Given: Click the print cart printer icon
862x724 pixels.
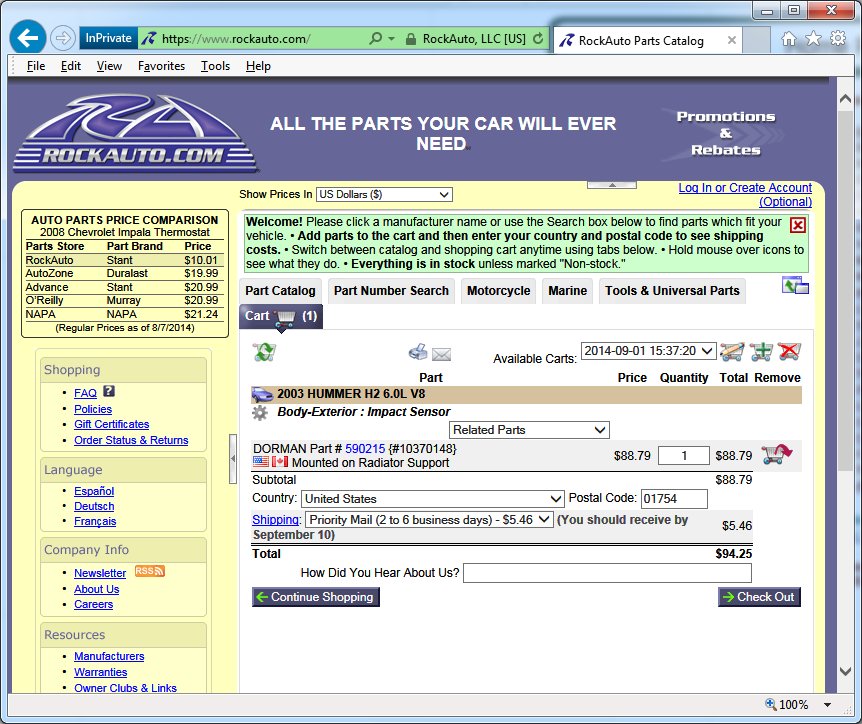Looking at the screenshot, I should pos(418,352).
